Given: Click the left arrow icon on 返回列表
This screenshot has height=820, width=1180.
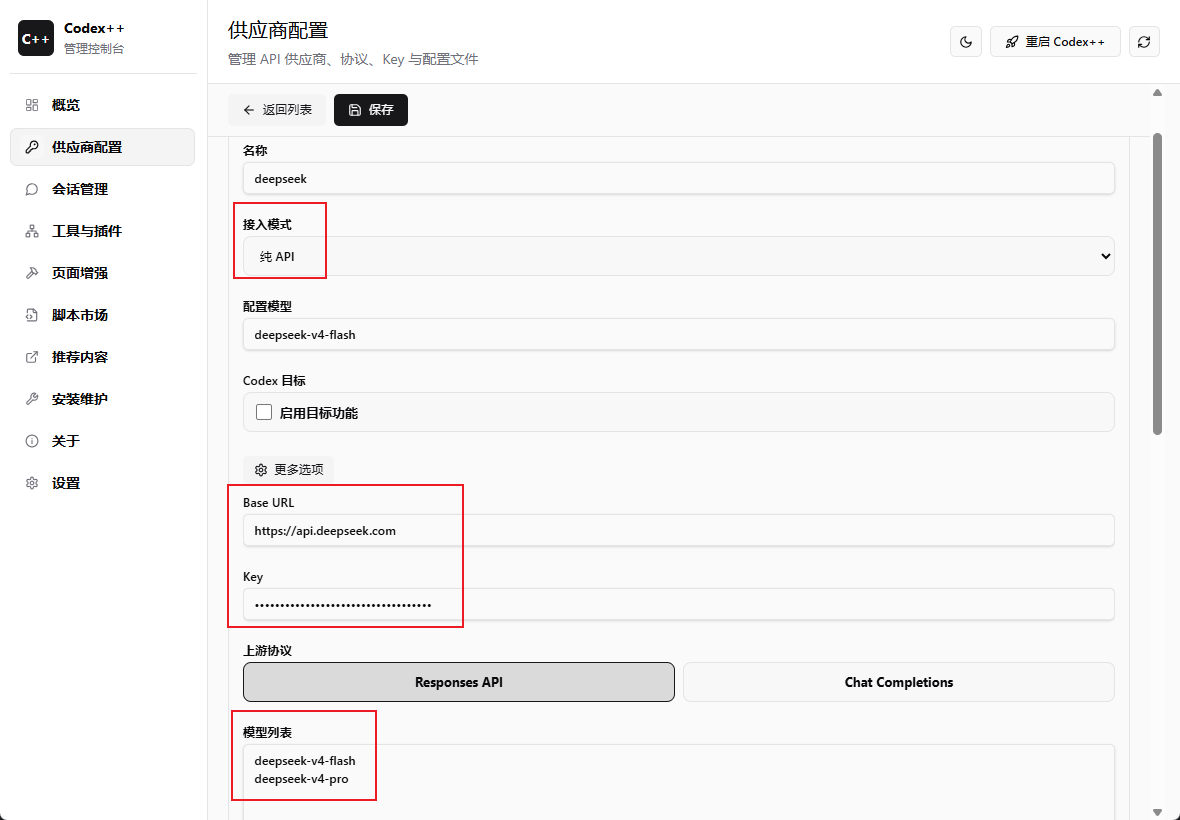Looking at the screenshot, I should tap(249, 110).
